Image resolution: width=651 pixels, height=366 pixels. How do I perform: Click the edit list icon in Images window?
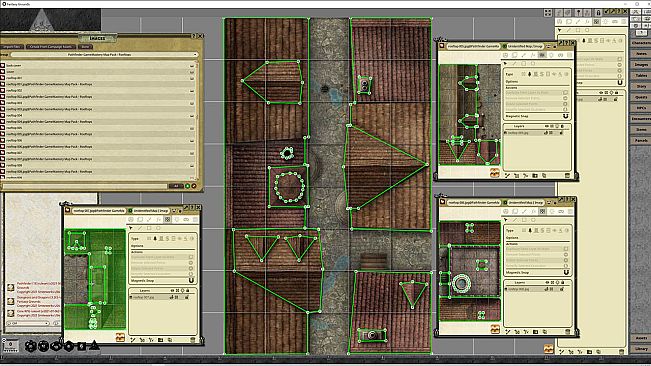[x=193, y=186]
